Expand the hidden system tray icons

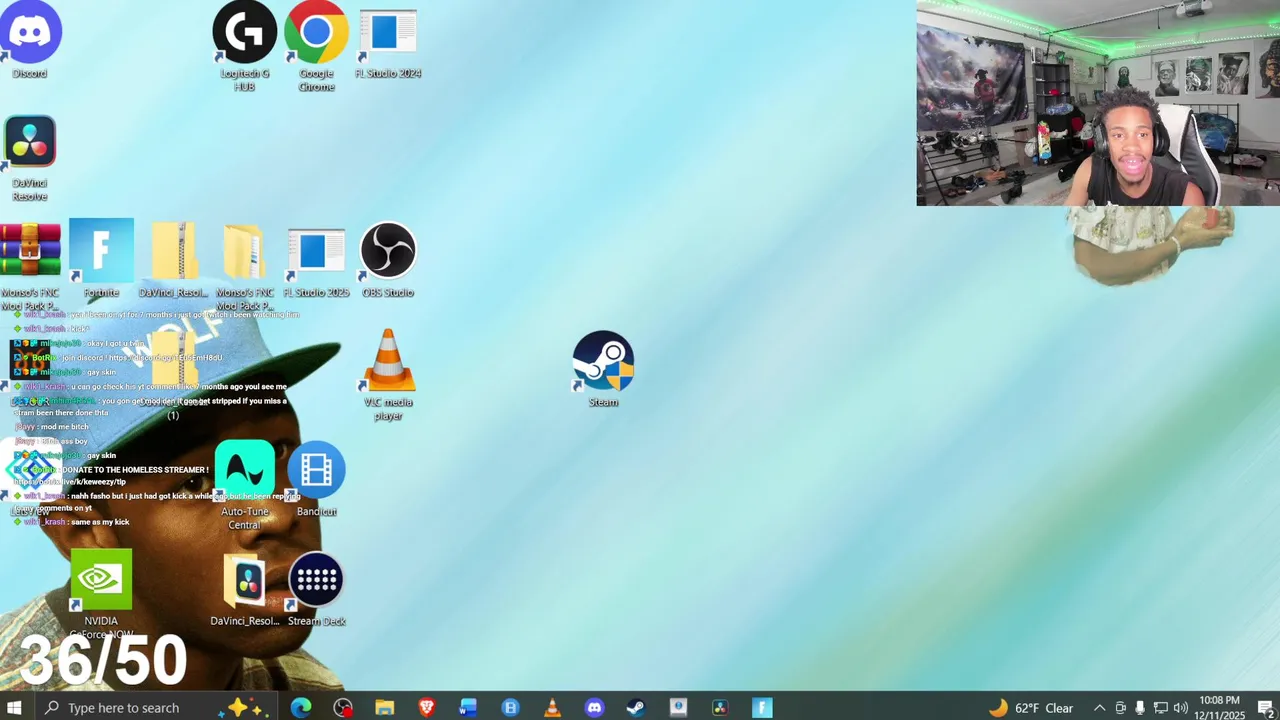point(1099,708)
